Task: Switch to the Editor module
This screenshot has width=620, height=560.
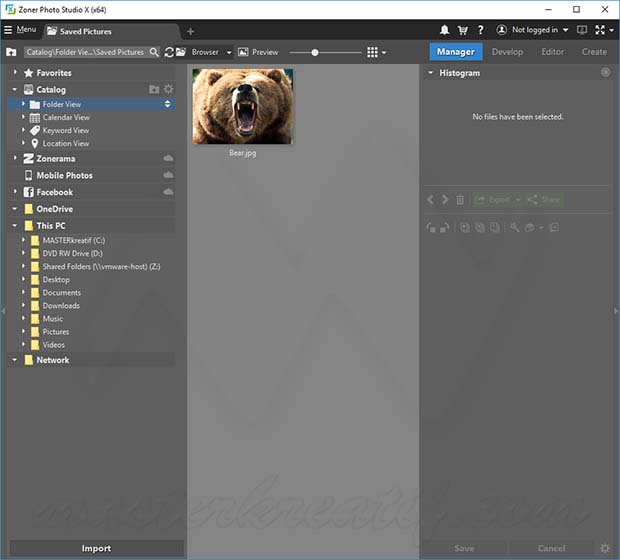Action: [552, 52]
